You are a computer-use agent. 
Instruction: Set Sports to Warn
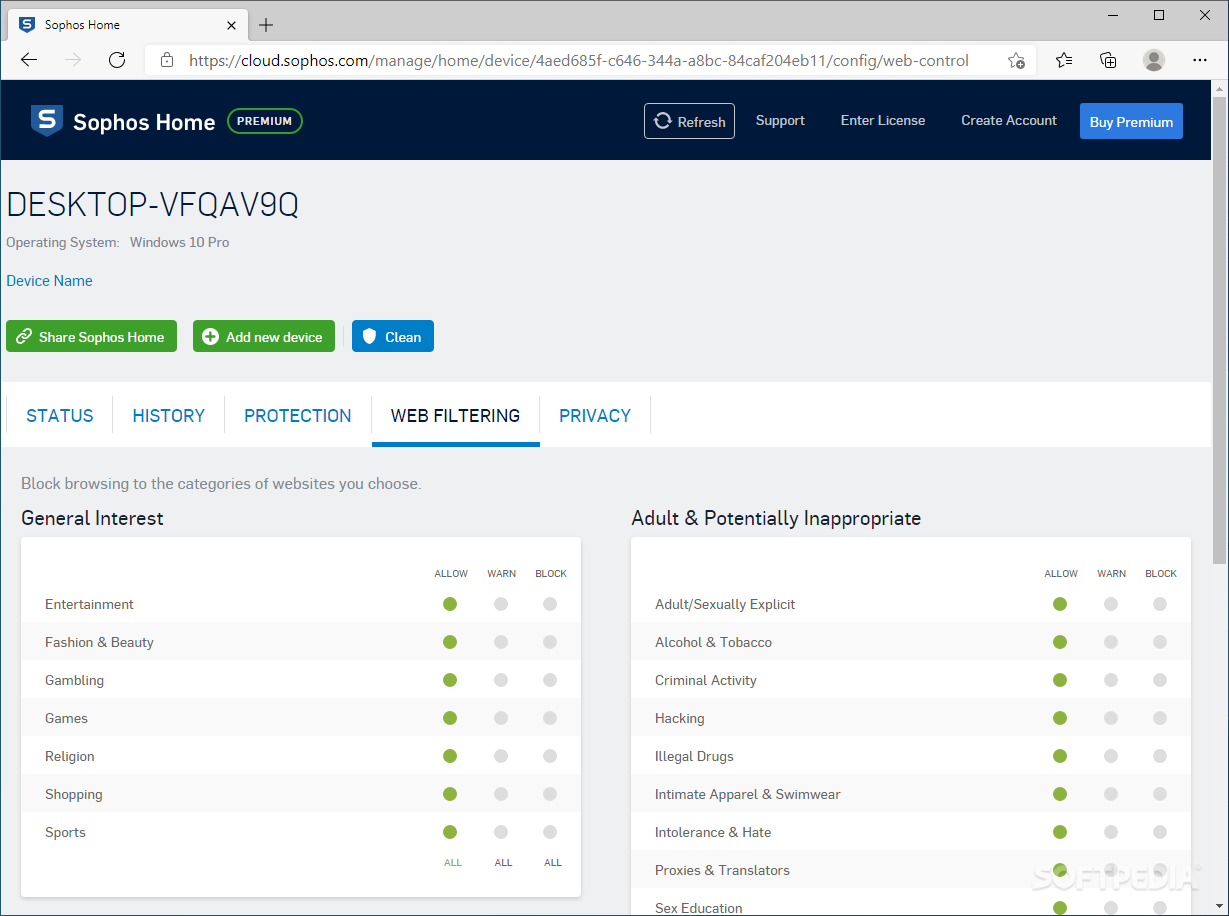coord(501,832)
